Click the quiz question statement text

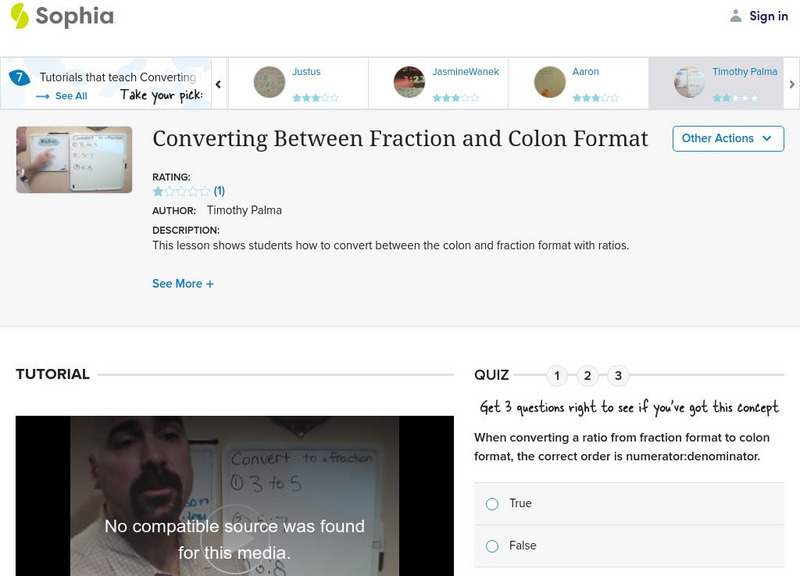(x=622, y=447)
